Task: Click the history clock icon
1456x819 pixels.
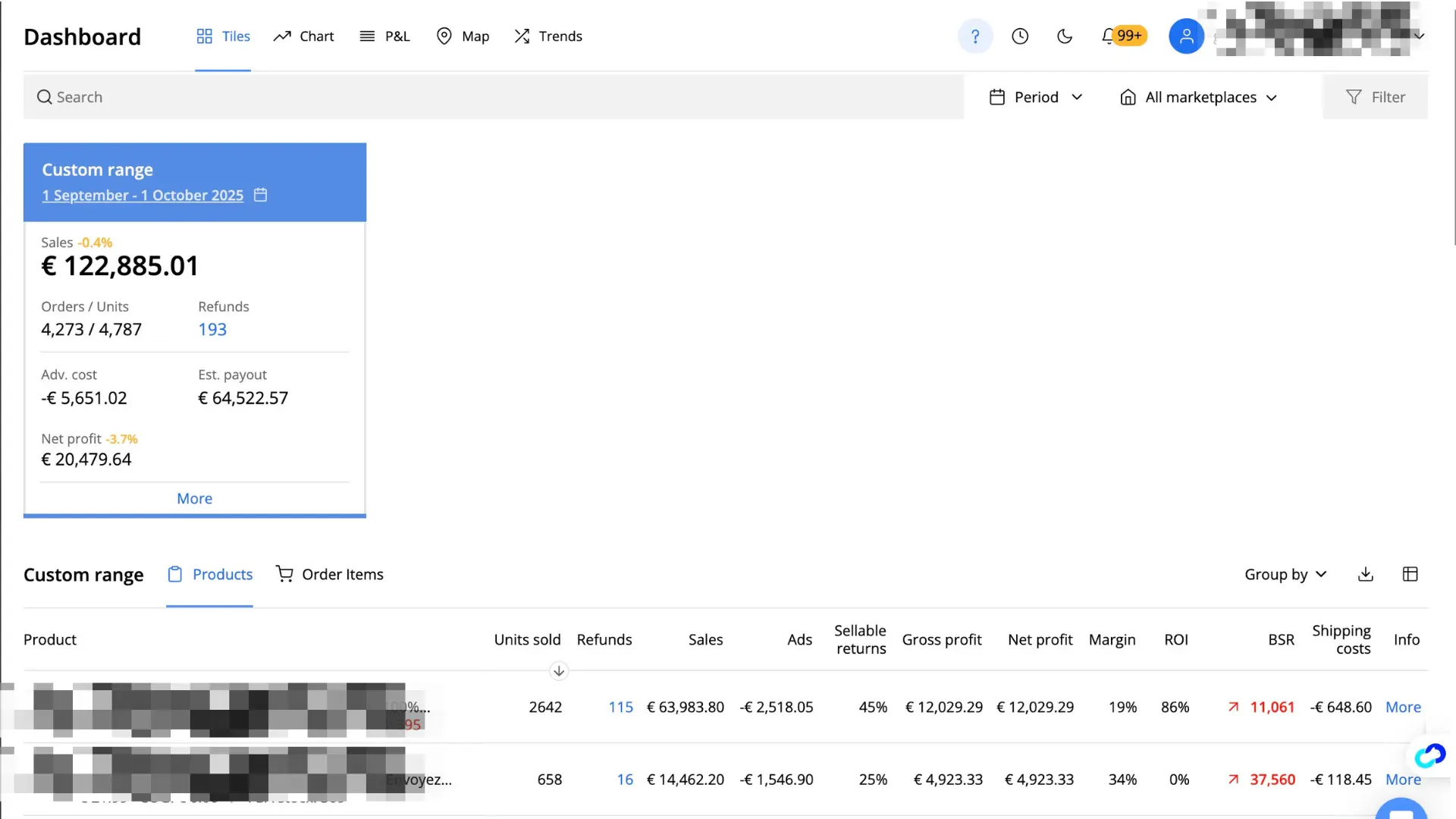Action: coord(1020,36)
